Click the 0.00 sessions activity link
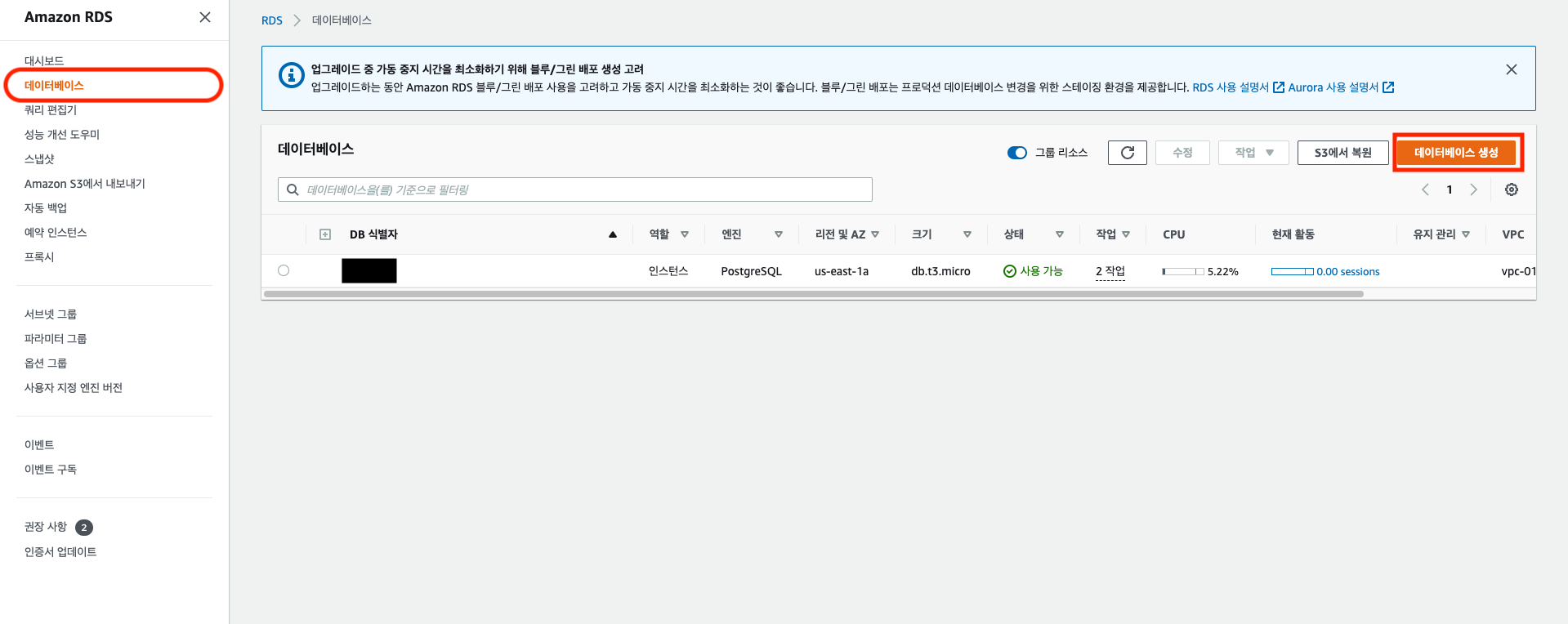The image size is (1568, 624). 1348,271
